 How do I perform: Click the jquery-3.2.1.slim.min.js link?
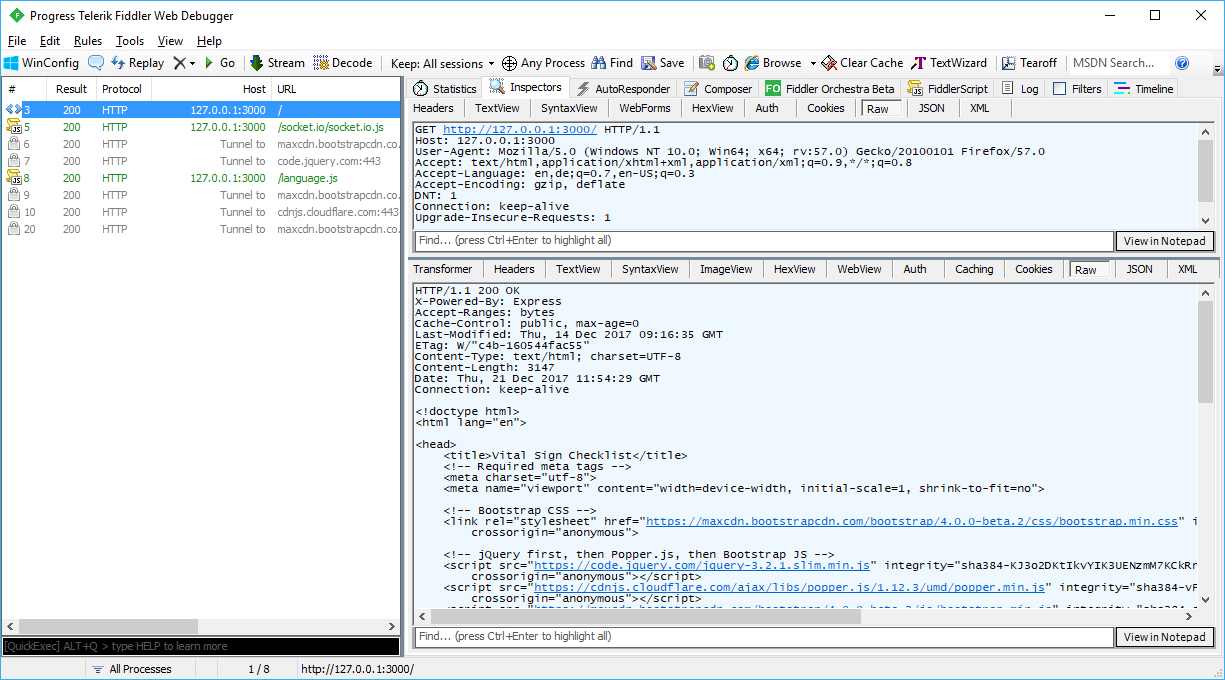point(703,565)
